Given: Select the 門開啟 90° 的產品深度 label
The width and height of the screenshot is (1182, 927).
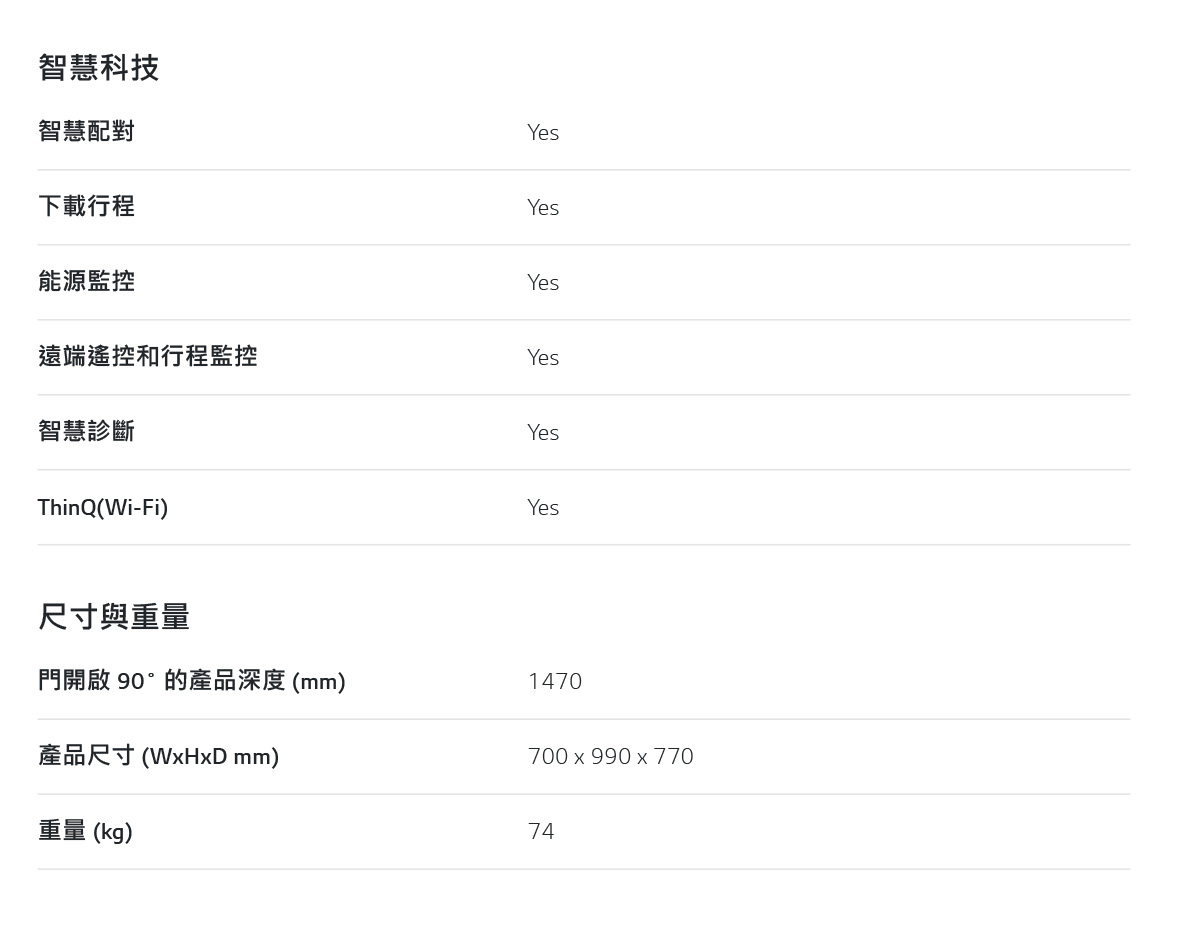Looking at the screenshot, I should [191, 681].
